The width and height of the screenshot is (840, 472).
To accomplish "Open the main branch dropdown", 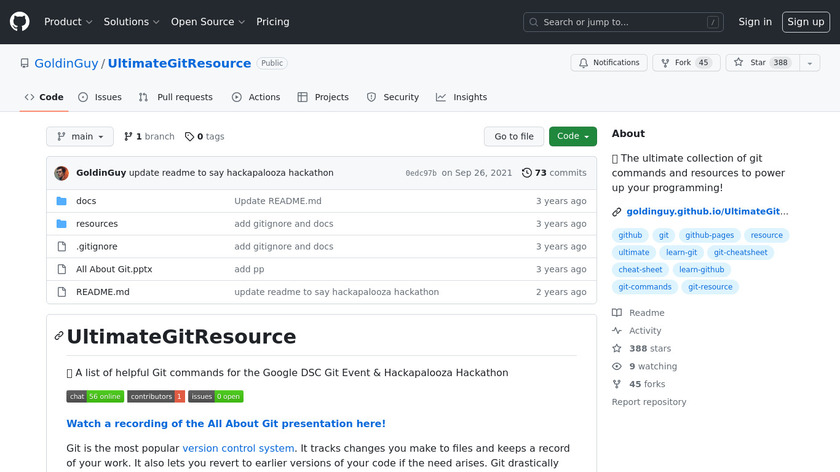I will tap(80, 137).
